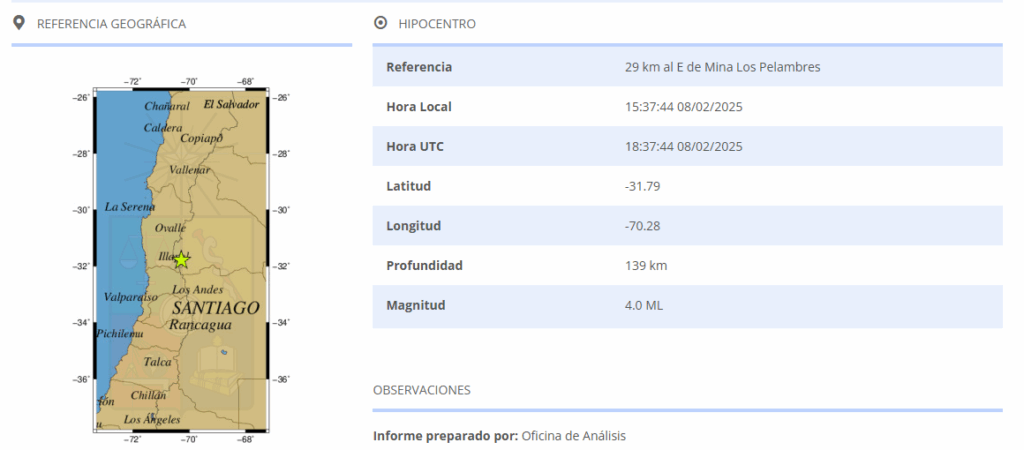Select the Magnitud value 4.0 ML
This screenshot has height=450, width=1024.
[643, 306]
